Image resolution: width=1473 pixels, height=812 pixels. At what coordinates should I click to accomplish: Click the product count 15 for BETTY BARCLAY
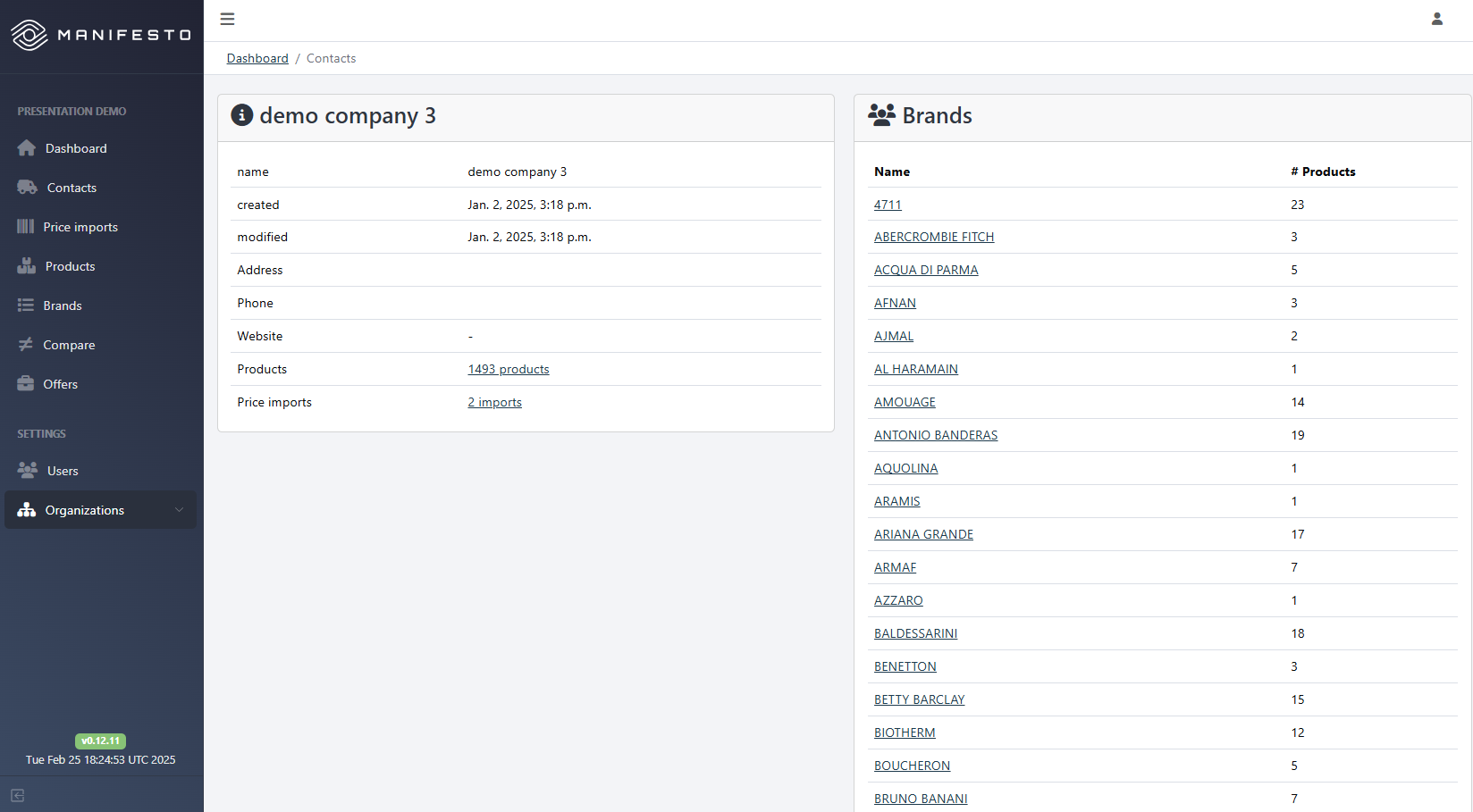[1298, 699]
